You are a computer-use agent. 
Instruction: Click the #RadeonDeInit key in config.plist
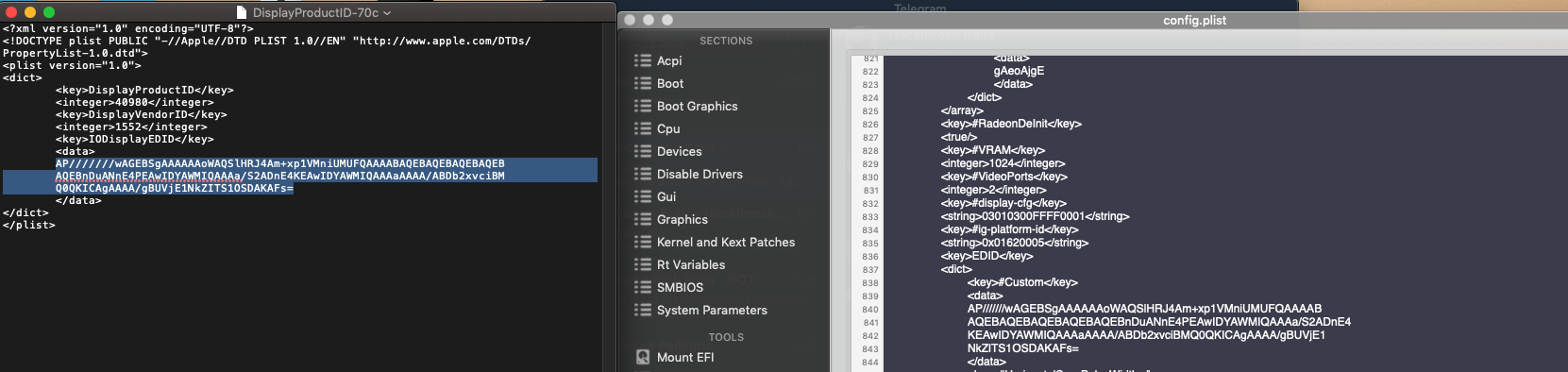coord(1011,124)
